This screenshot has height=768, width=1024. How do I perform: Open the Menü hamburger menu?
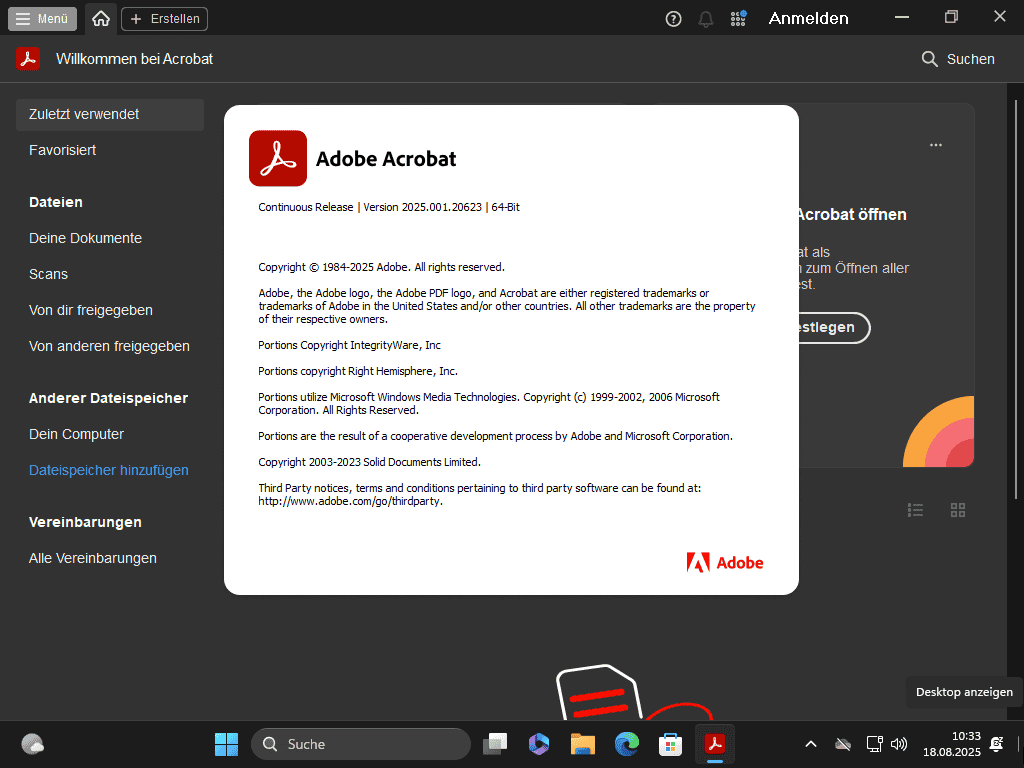[x=44, y=18]
